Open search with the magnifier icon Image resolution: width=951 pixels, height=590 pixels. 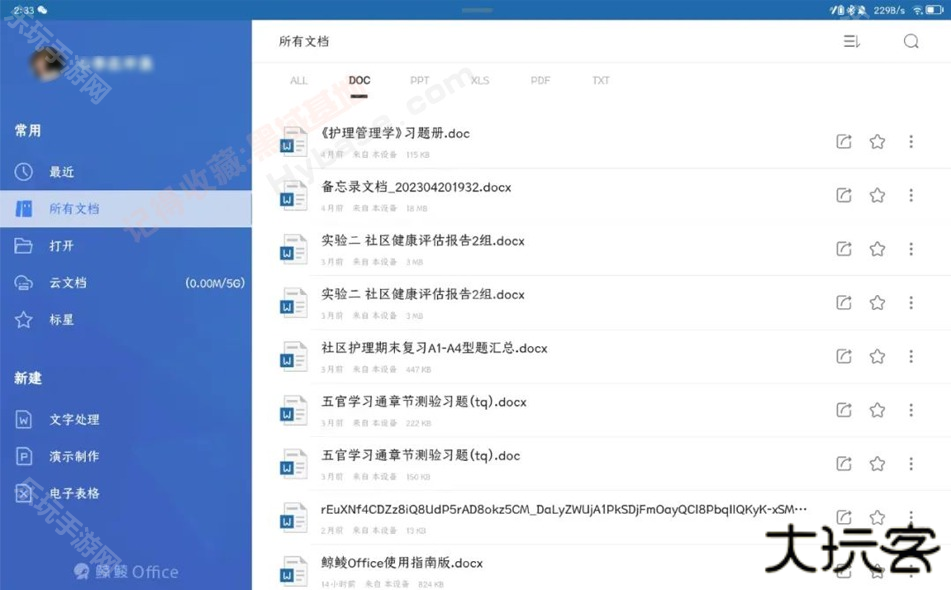click(910, 41)
